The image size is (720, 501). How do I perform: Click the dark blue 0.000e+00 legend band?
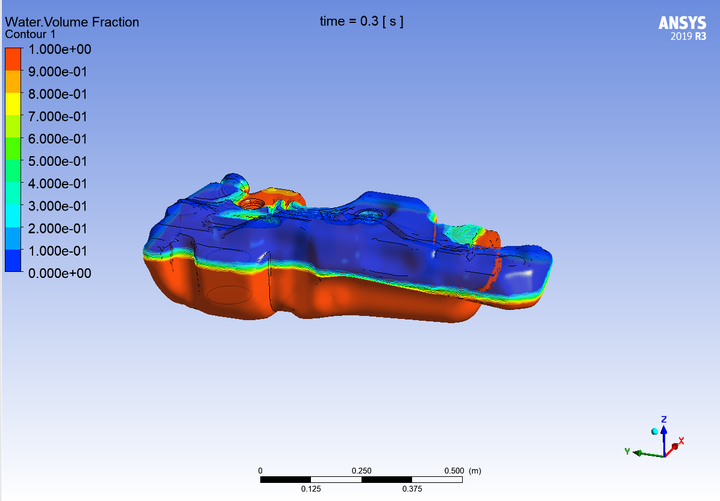pos(13,260)
